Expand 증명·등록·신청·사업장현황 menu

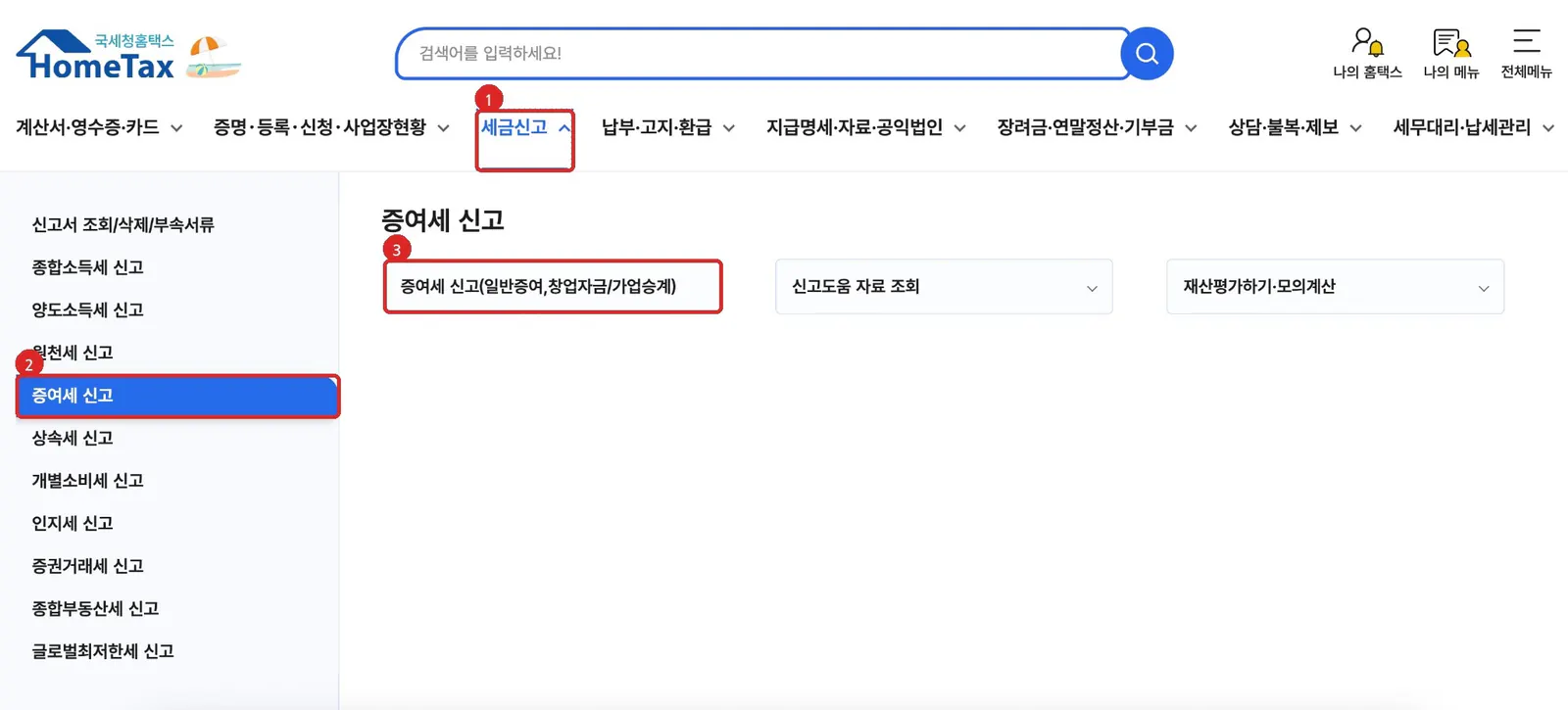point(331,127)
